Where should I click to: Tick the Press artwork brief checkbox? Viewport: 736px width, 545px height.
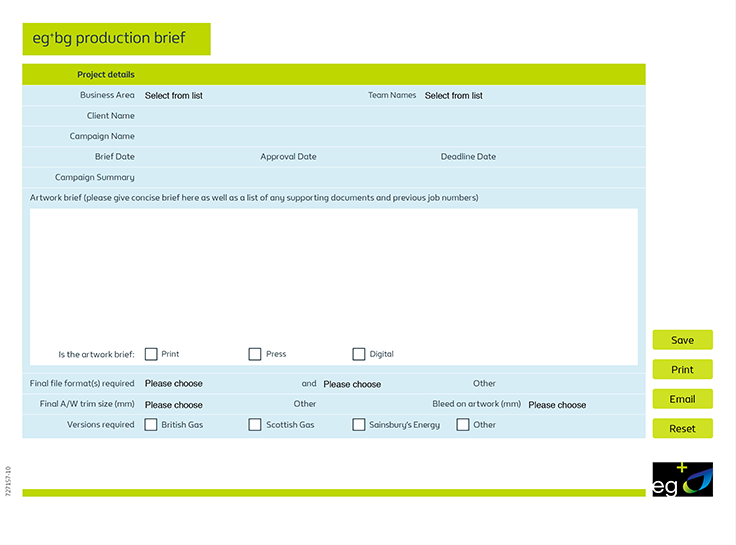point(255,354)
